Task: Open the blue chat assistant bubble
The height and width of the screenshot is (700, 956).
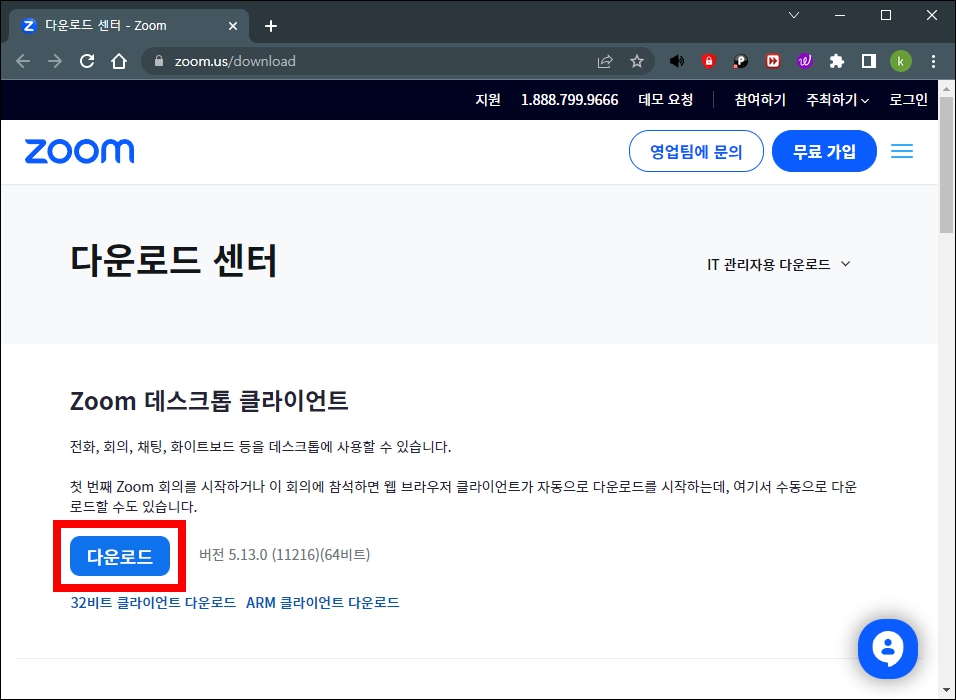Action: (x=888, y=649)
